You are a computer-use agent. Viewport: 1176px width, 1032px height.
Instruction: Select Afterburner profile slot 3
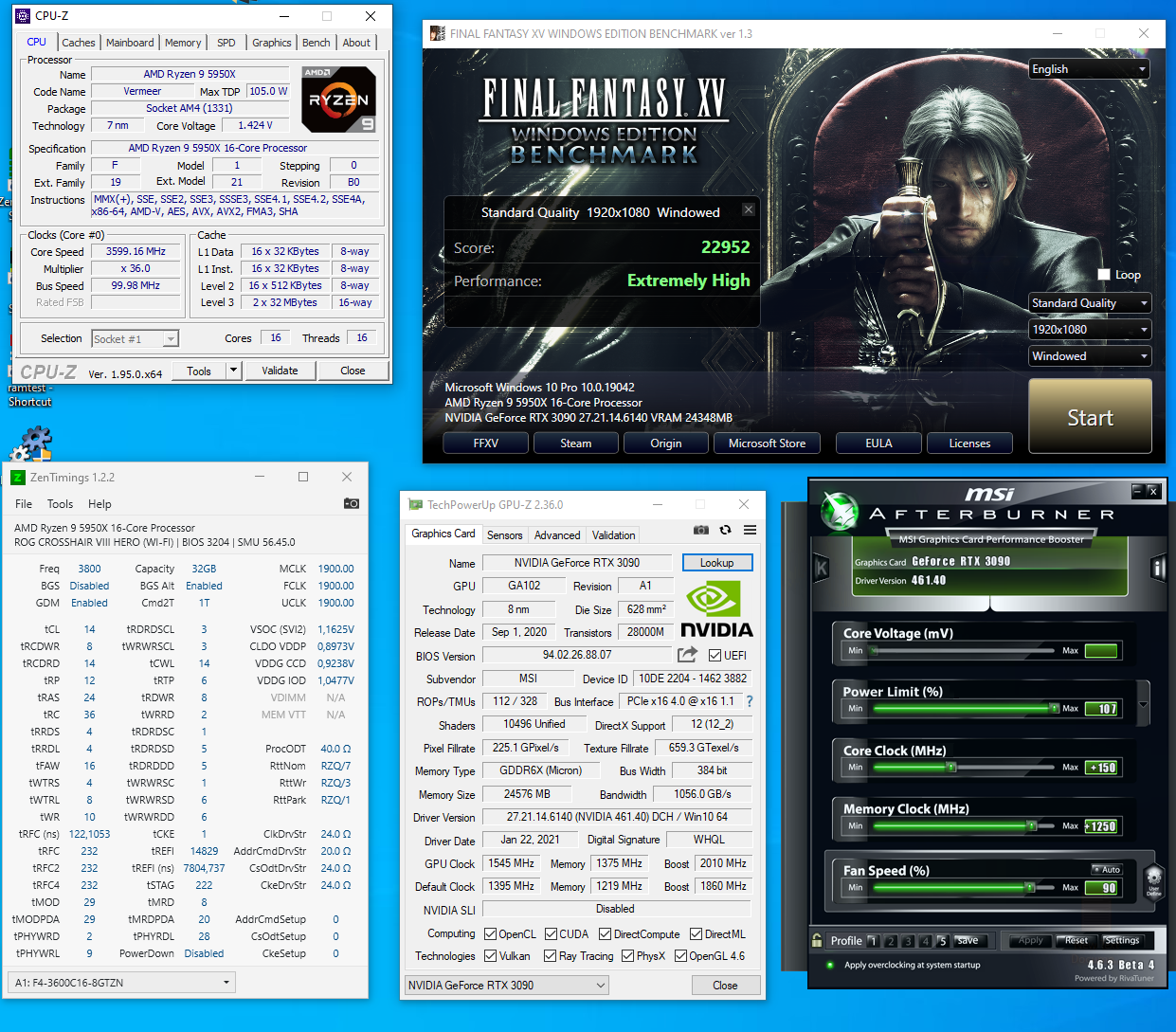click(x=908, y=941)
